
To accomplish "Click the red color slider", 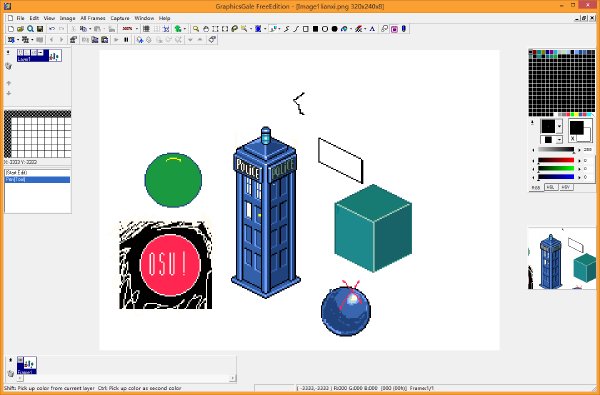I will 556,160.
